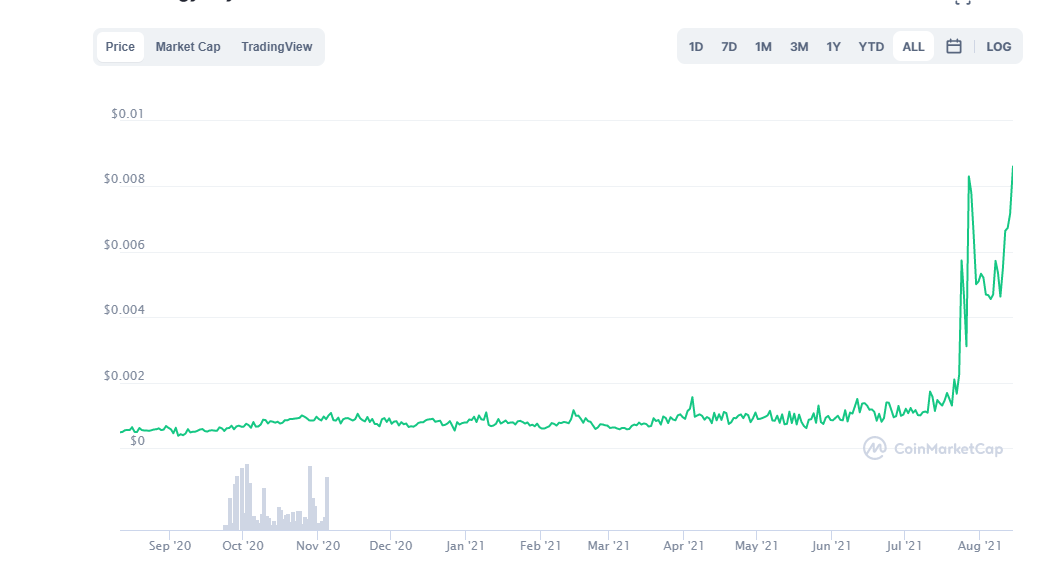Open the Market Cap tab
This screenshot has height=572, width=1037.
(188, 47)
